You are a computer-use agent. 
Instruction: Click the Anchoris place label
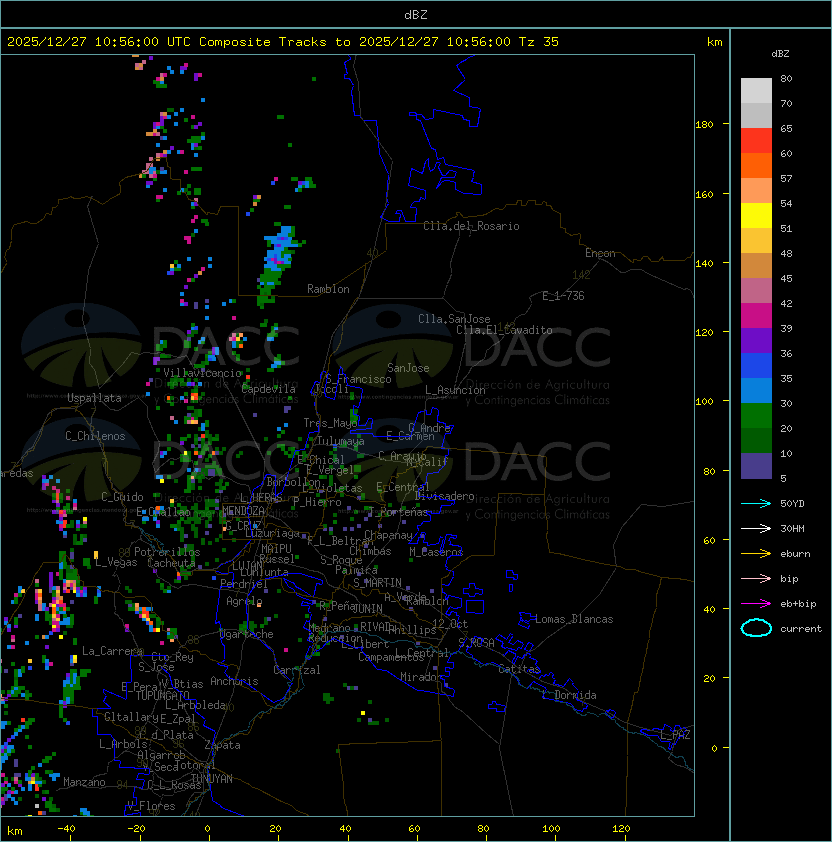coord(234,681)
